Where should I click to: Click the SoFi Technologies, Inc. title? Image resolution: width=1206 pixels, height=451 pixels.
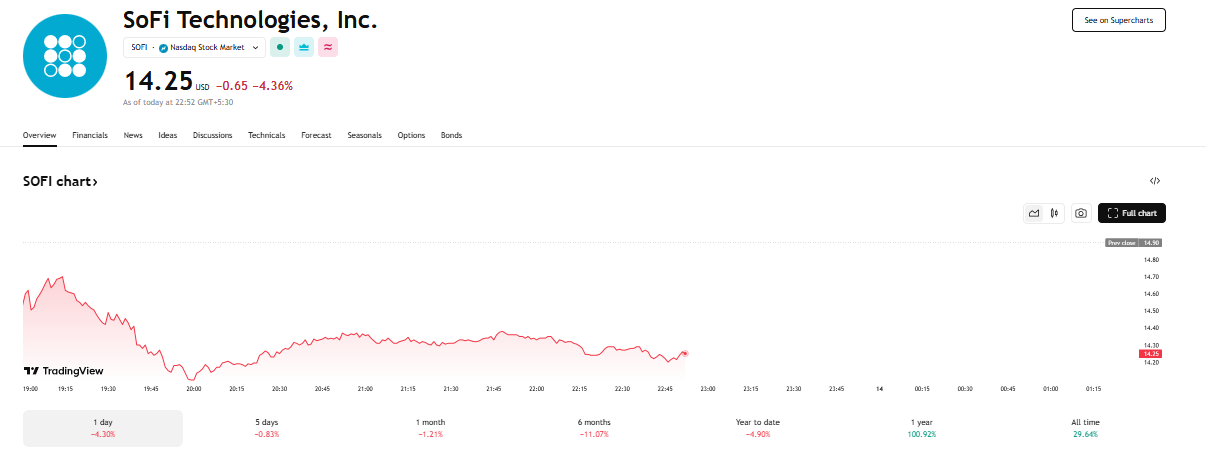coord(250,20)
